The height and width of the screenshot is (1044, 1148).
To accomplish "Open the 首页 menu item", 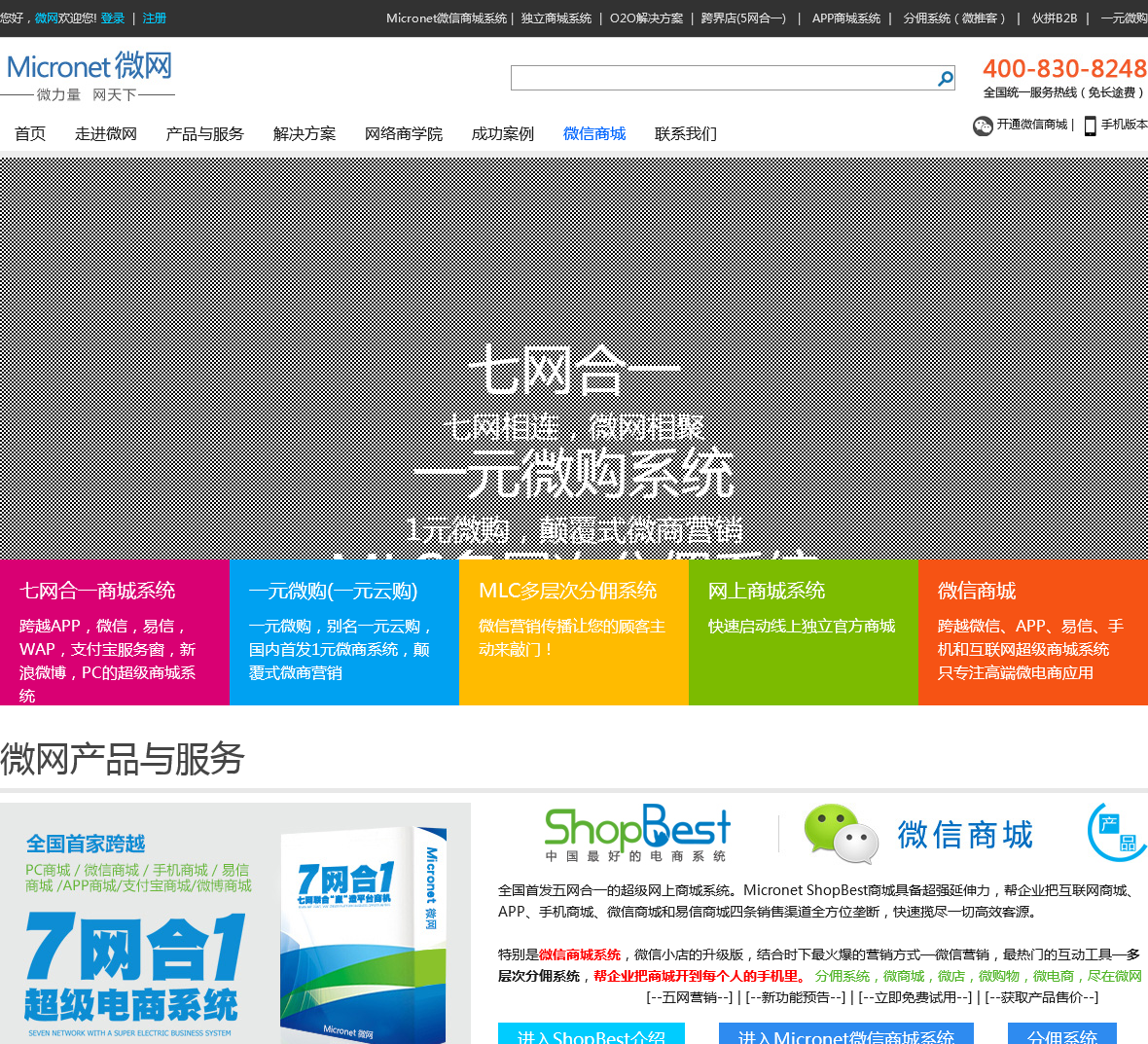I will click(x=30, y=133).
